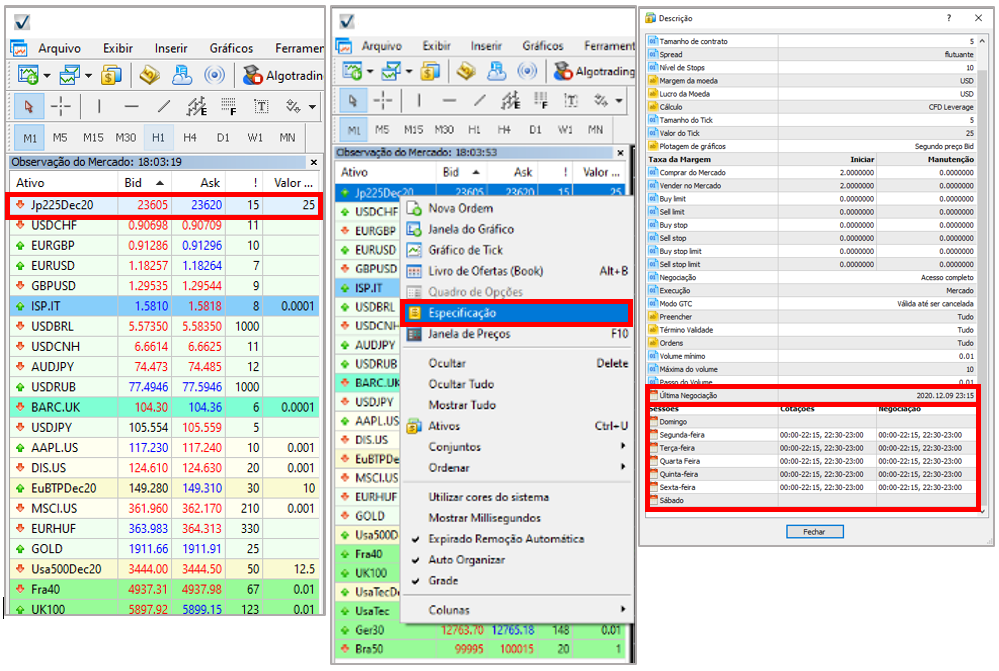Select the cursor arrow tool in the left window
Viewport: 999px width, 671px height.
tap(28, 106)
